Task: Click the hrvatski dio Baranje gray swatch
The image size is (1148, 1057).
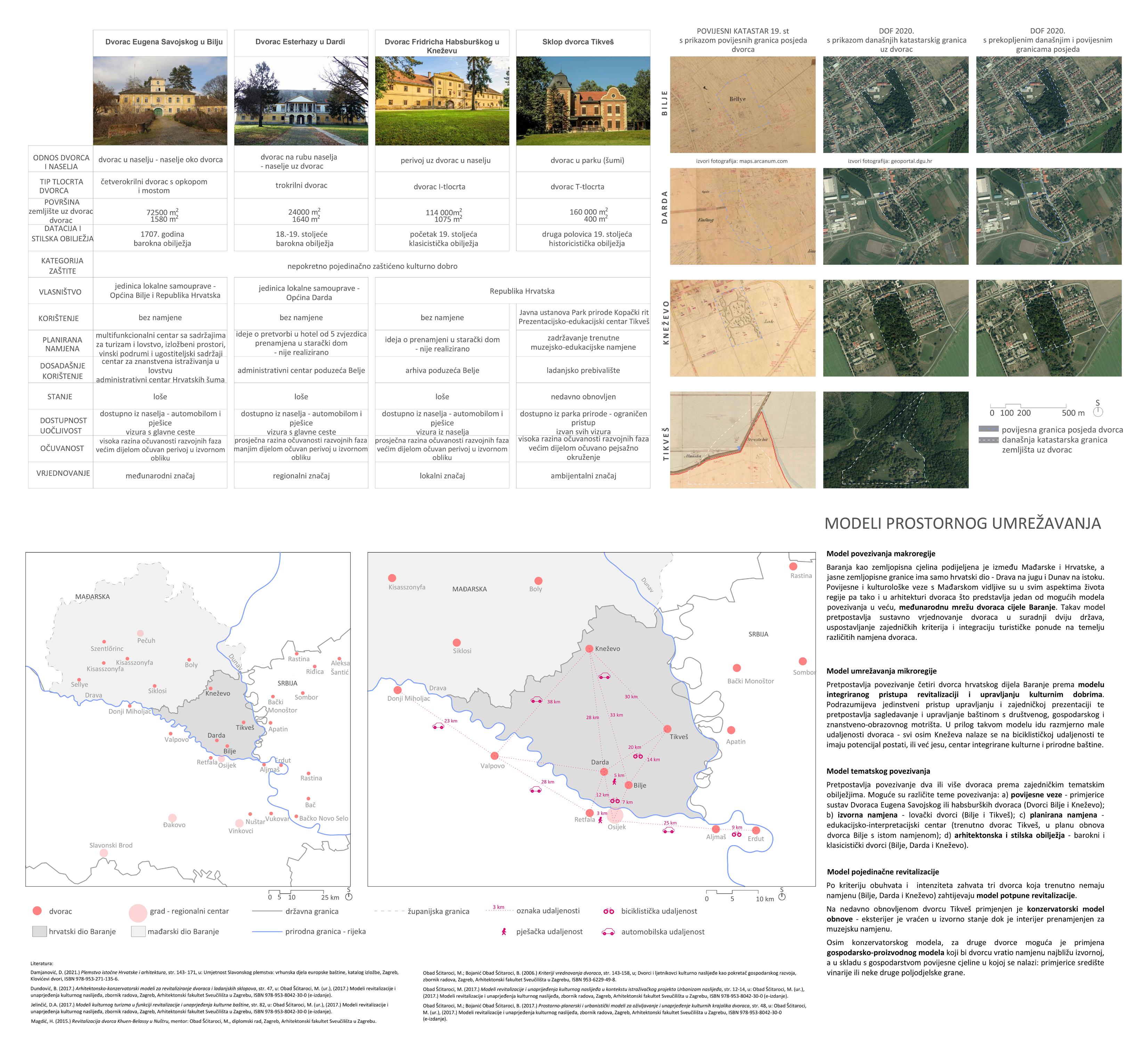Action: click(x=40, y=932)
